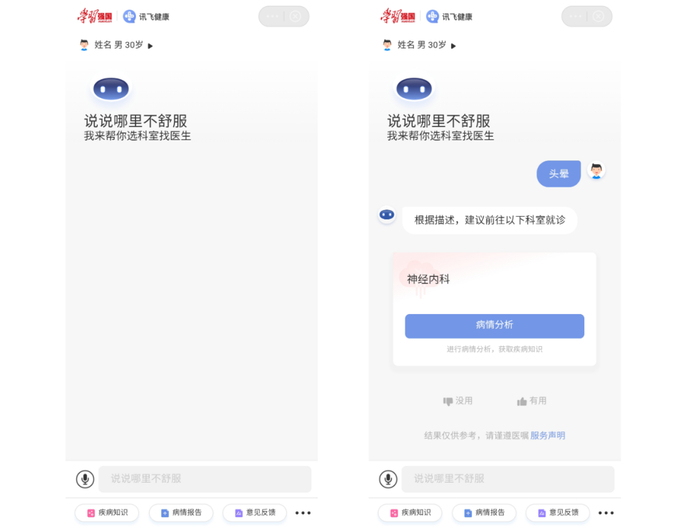Viewport: 700px width, 528px height.
Task: Open 疾病知识 in left screen
Action: 107,512
